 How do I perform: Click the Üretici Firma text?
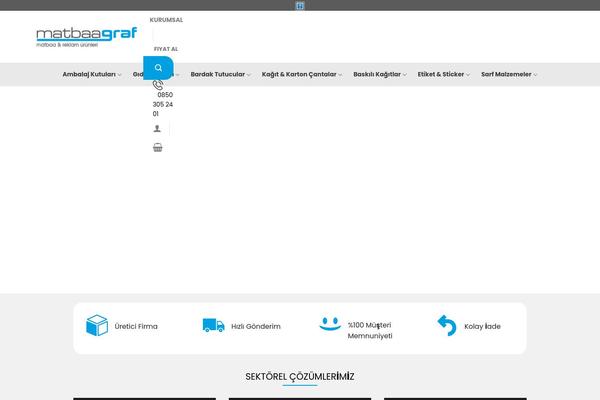(x=136, y=327)
